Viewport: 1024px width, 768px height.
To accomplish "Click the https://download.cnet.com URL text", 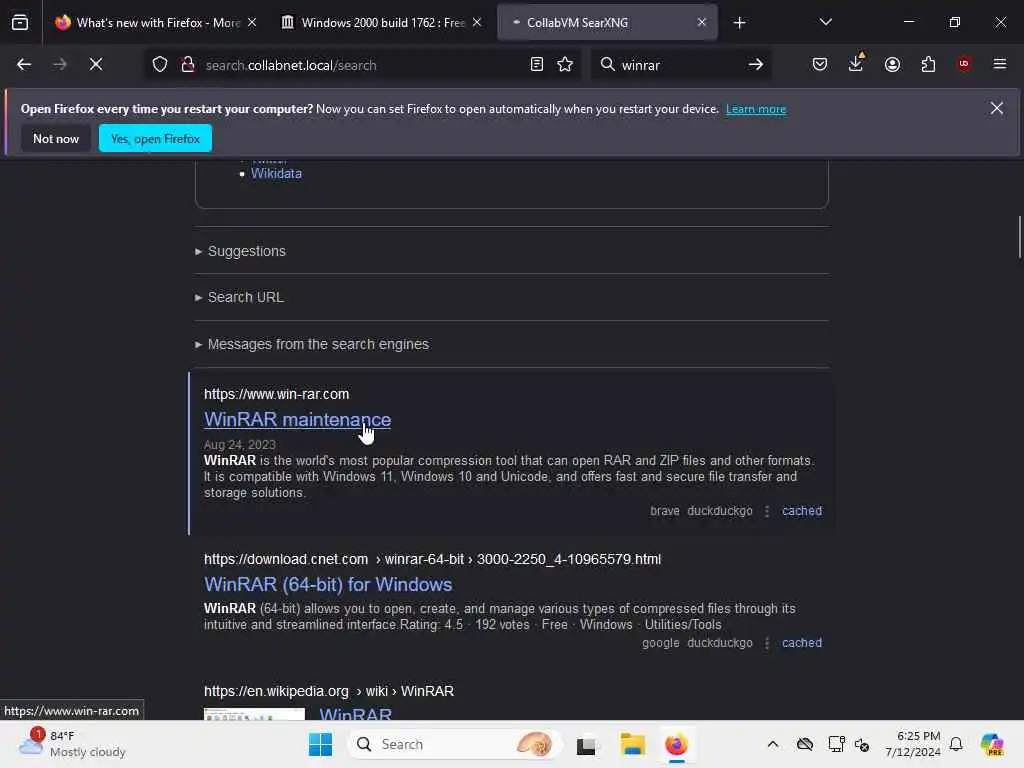I will (x=286, y=560).
